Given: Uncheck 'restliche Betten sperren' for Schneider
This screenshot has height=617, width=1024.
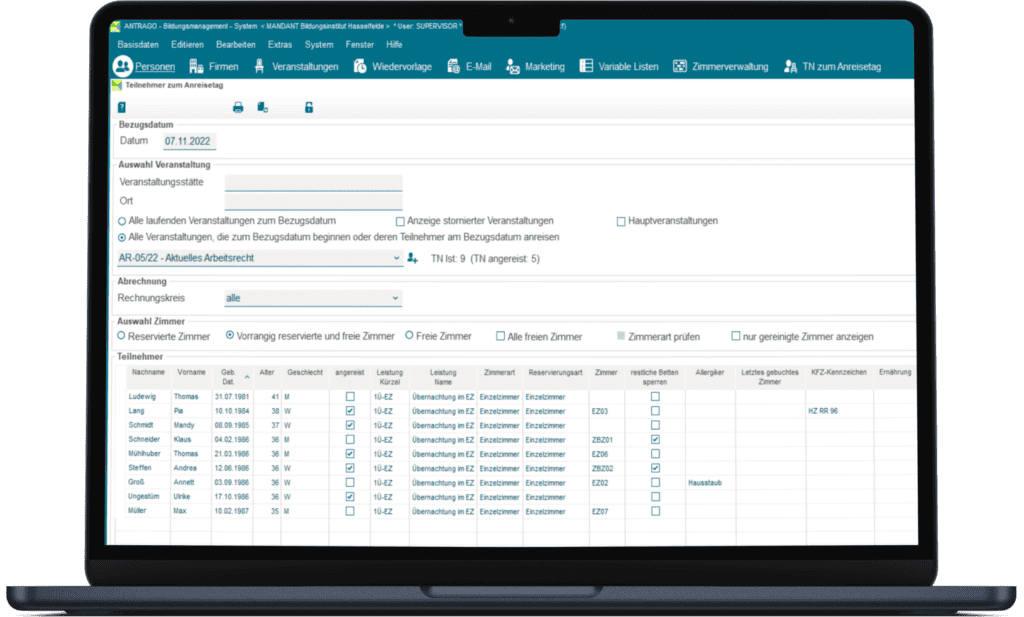Looking at the screenshot, I should 655,439.
